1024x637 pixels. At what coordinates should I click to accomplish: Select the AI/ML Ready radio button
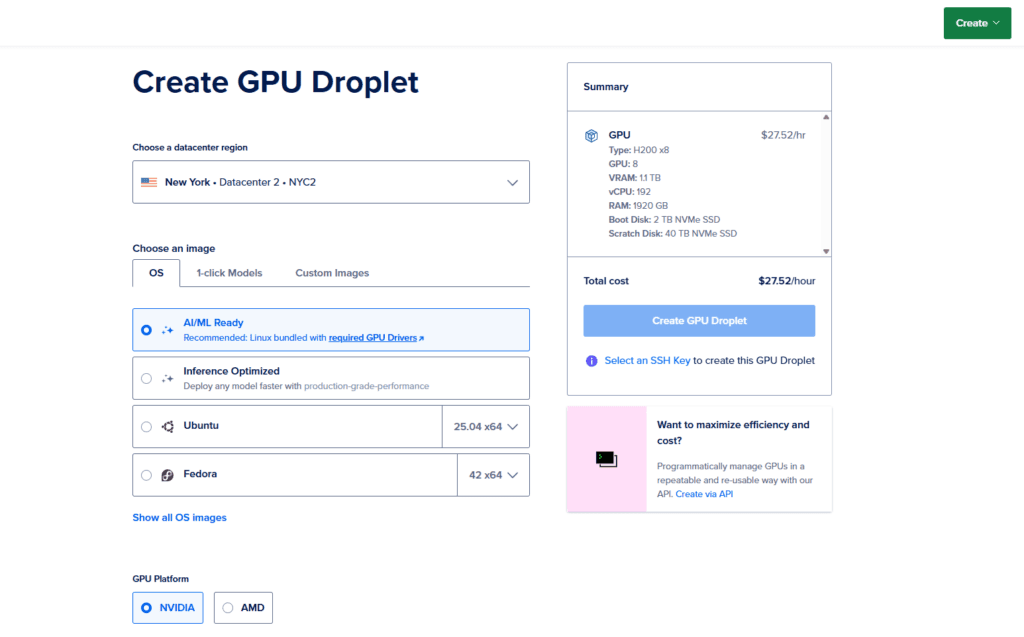pos(146,330)
